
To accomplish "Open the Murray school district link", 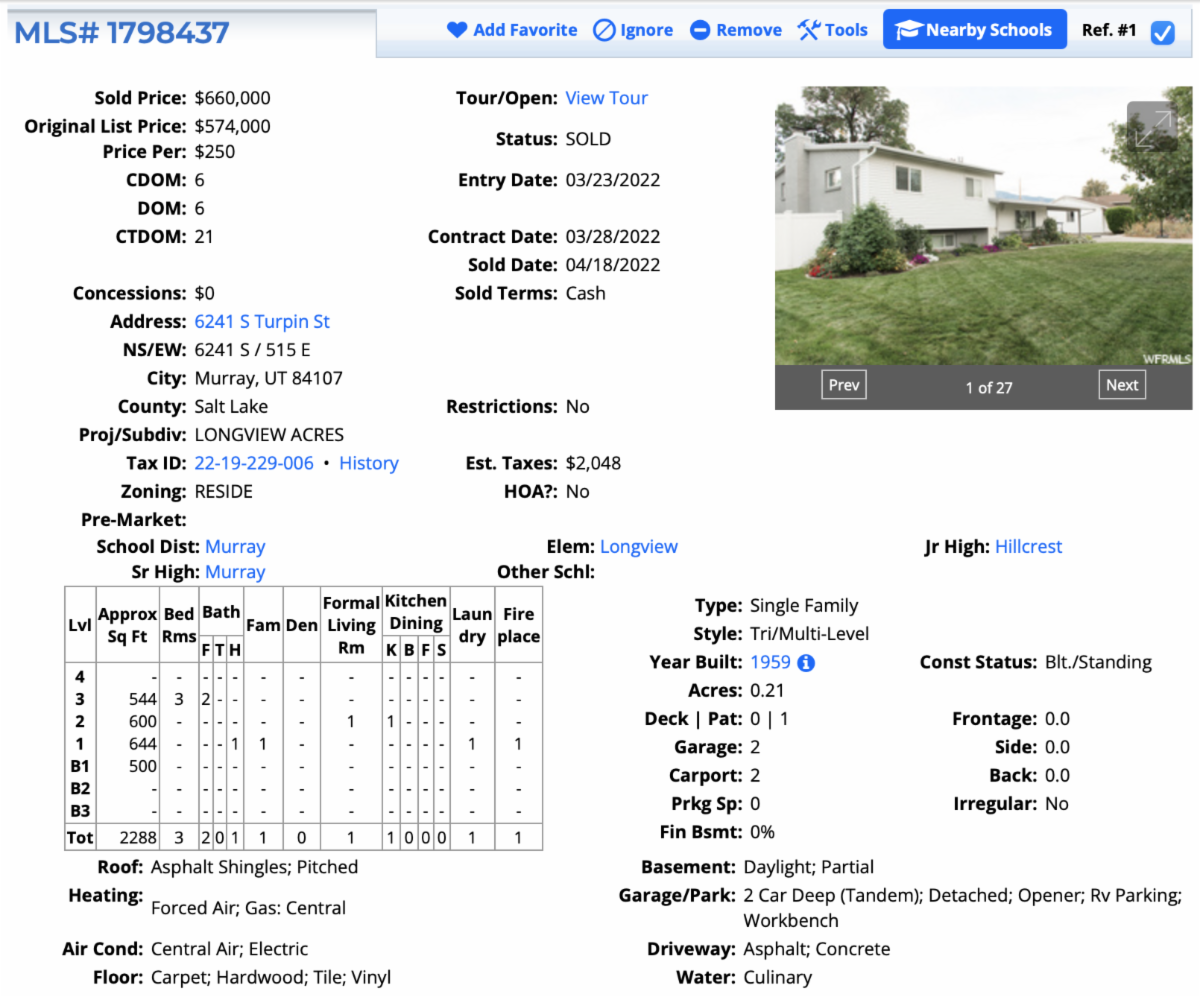I will tap(235, 546).
